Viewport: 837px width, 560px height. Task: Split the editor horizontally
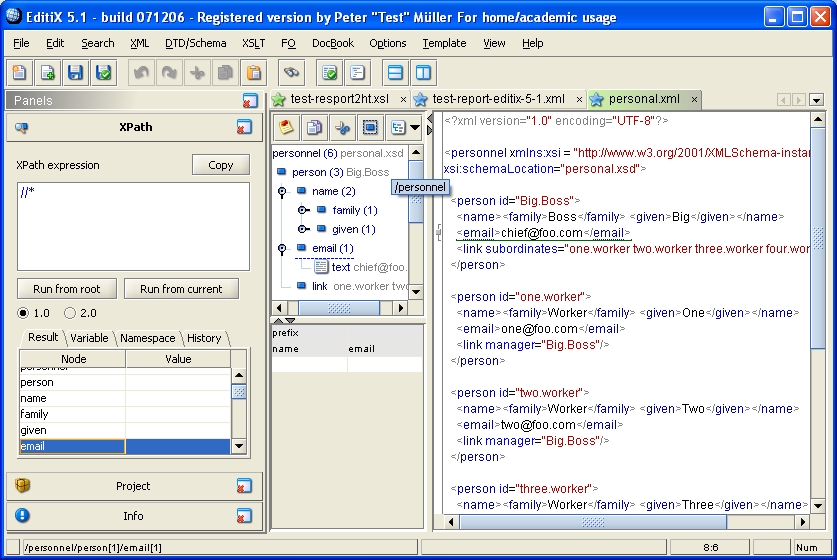pyautogui.click(x=395, y=73)
